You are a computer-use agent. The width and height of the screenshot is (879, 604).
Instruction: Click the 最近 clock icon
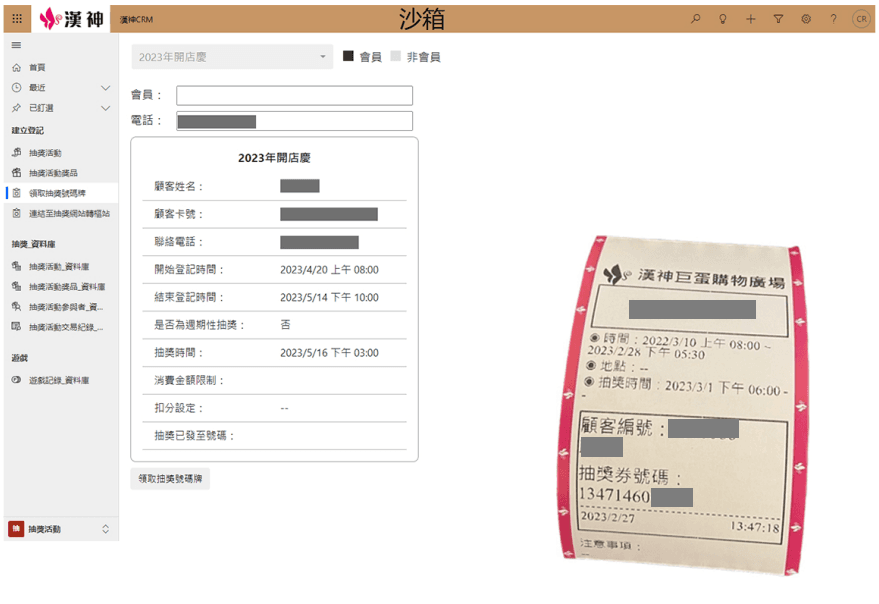tap(16, 87)
